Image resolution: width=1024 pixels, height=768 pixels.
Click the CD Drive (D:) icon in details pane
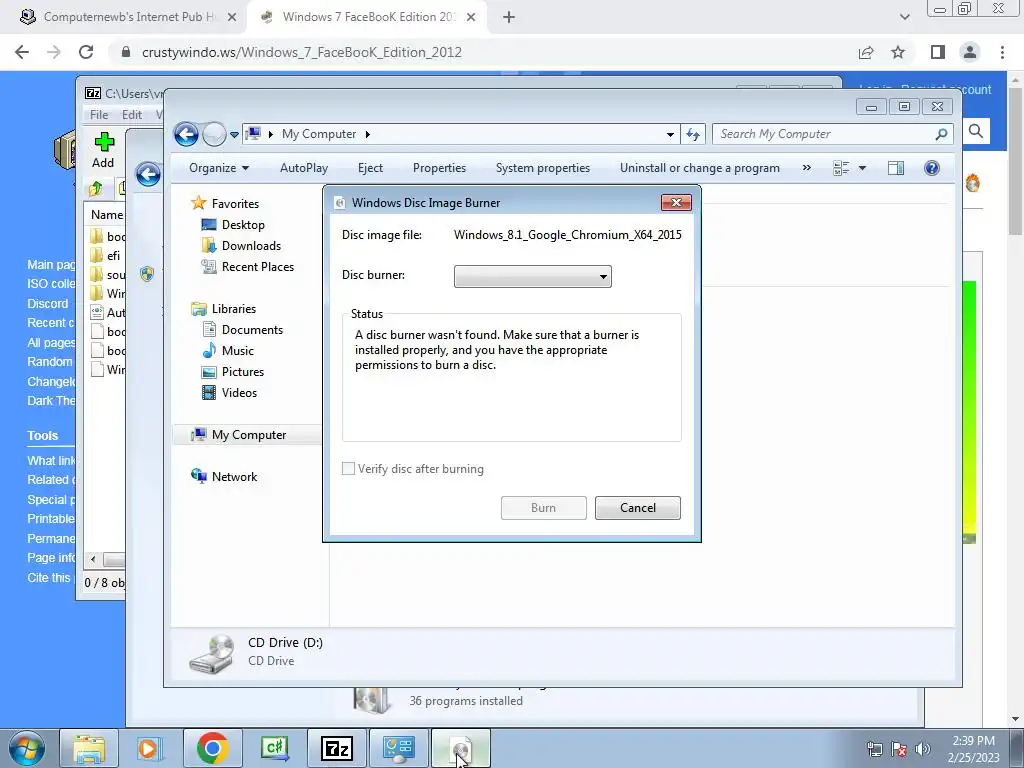pos(212,654)
